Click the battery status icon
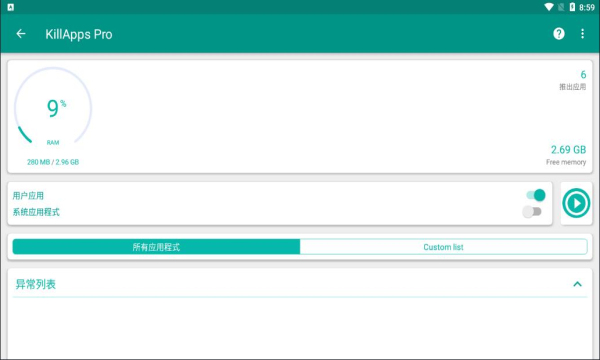Image resolution: width=600 pixels, height=360 pixels. 572,7
